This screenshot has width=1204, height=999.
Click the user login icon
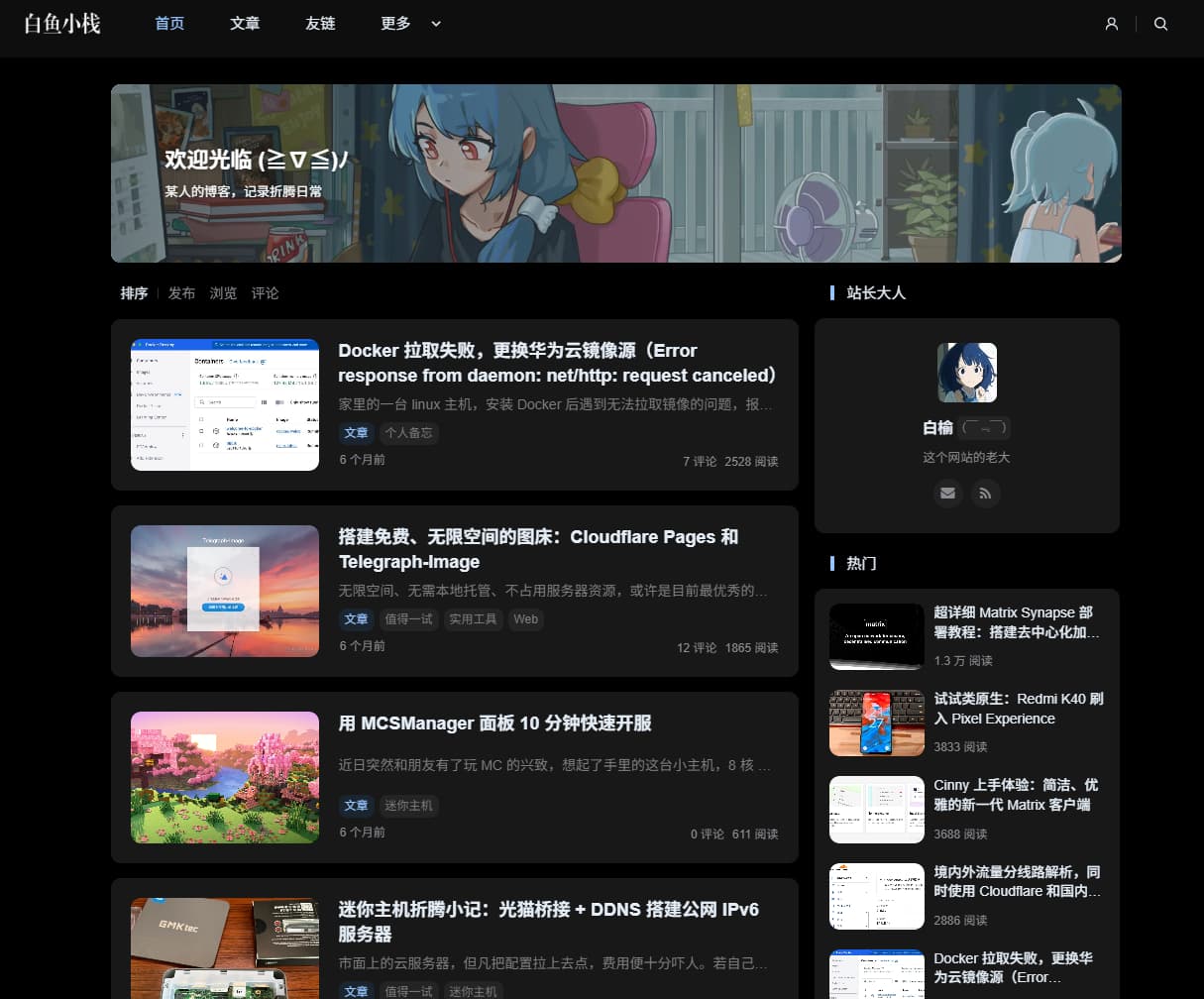(x=1111, y=24)
